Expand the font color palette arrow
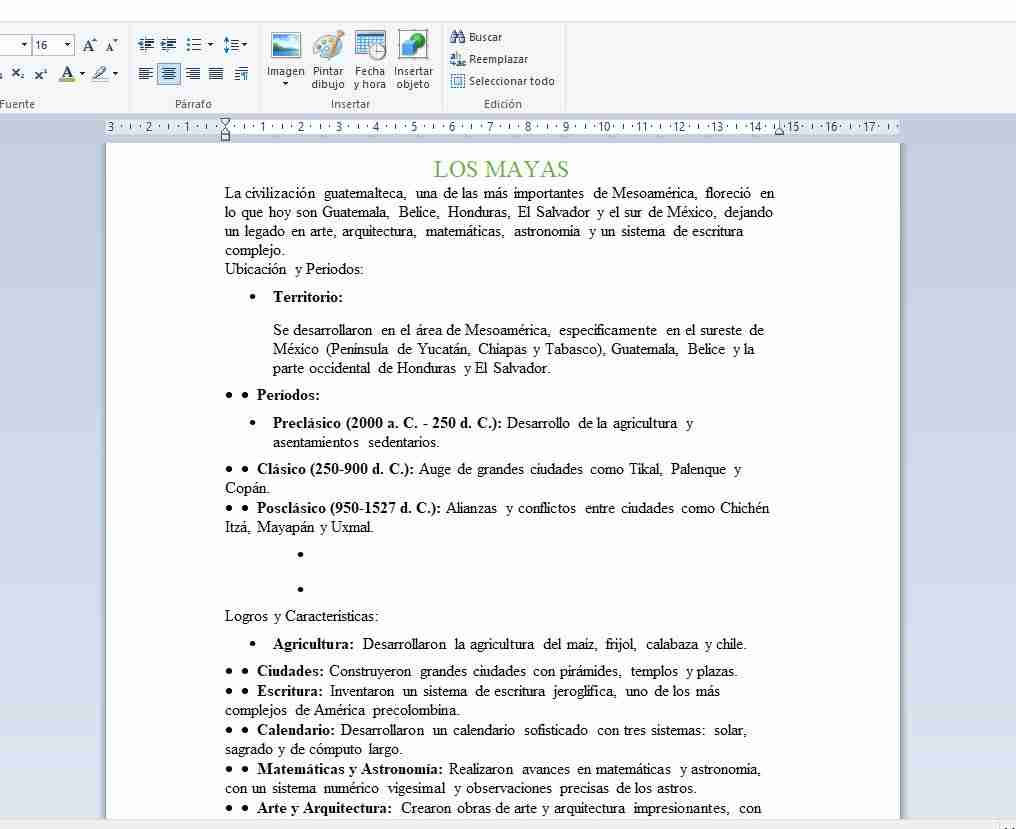 [82, 74]
